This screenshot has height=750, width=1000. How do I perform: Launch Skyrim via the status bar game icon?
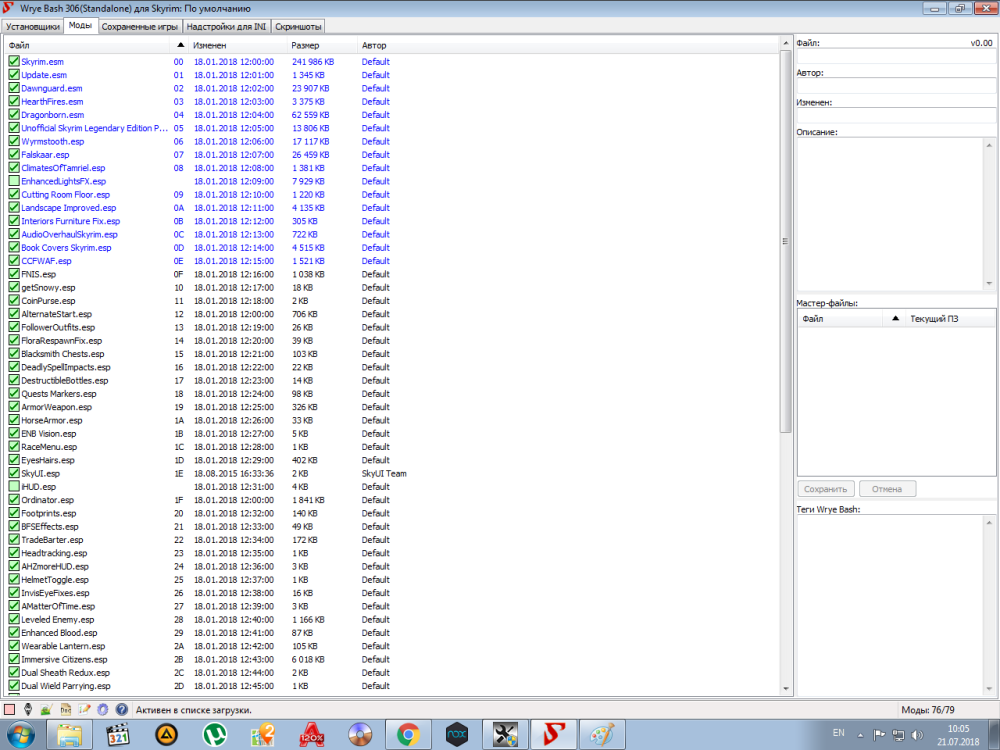[x=28, y=709]
